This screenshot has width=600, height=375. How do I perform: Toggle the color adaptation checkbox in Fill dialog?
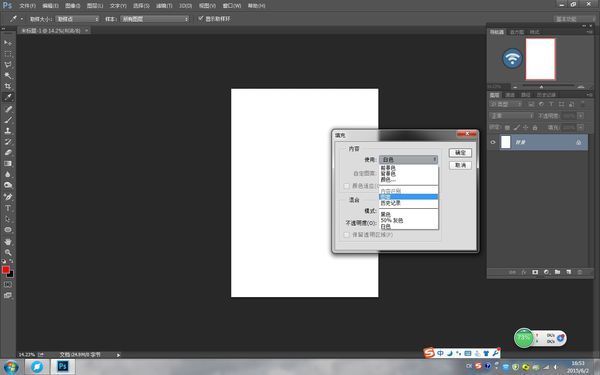coord(347,186)
